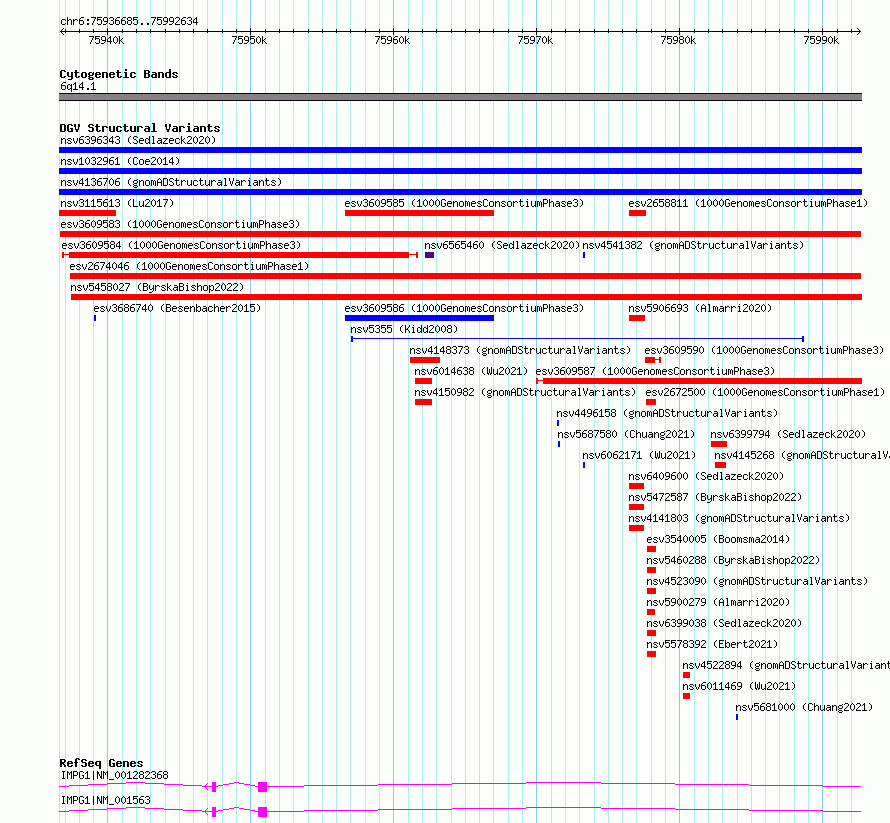Click nsv4496158 (gnomADStructuralVariants) label
The image size is (890, 823).
coord(667,413)
